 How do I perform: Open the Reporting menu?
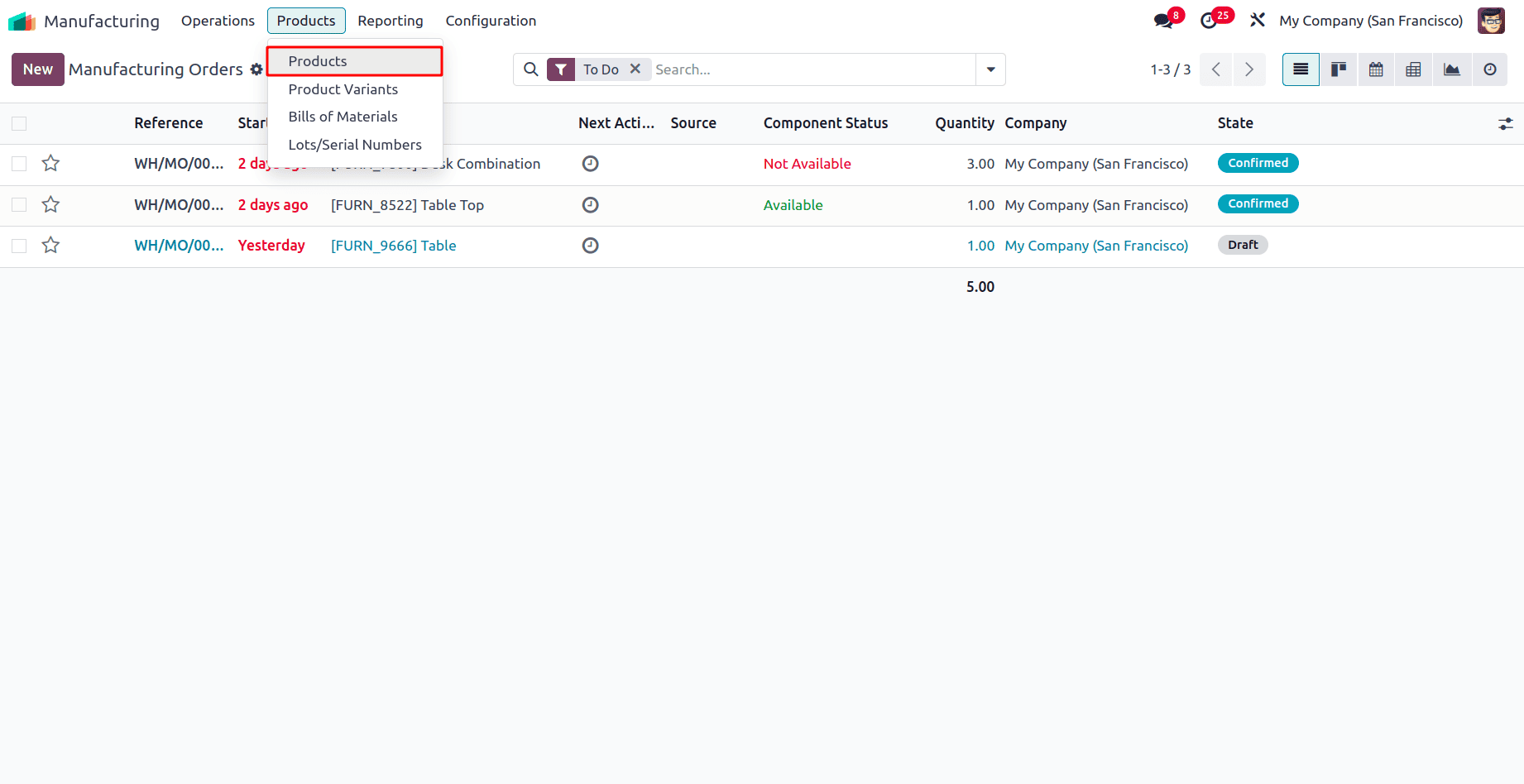tap(391, 20)
